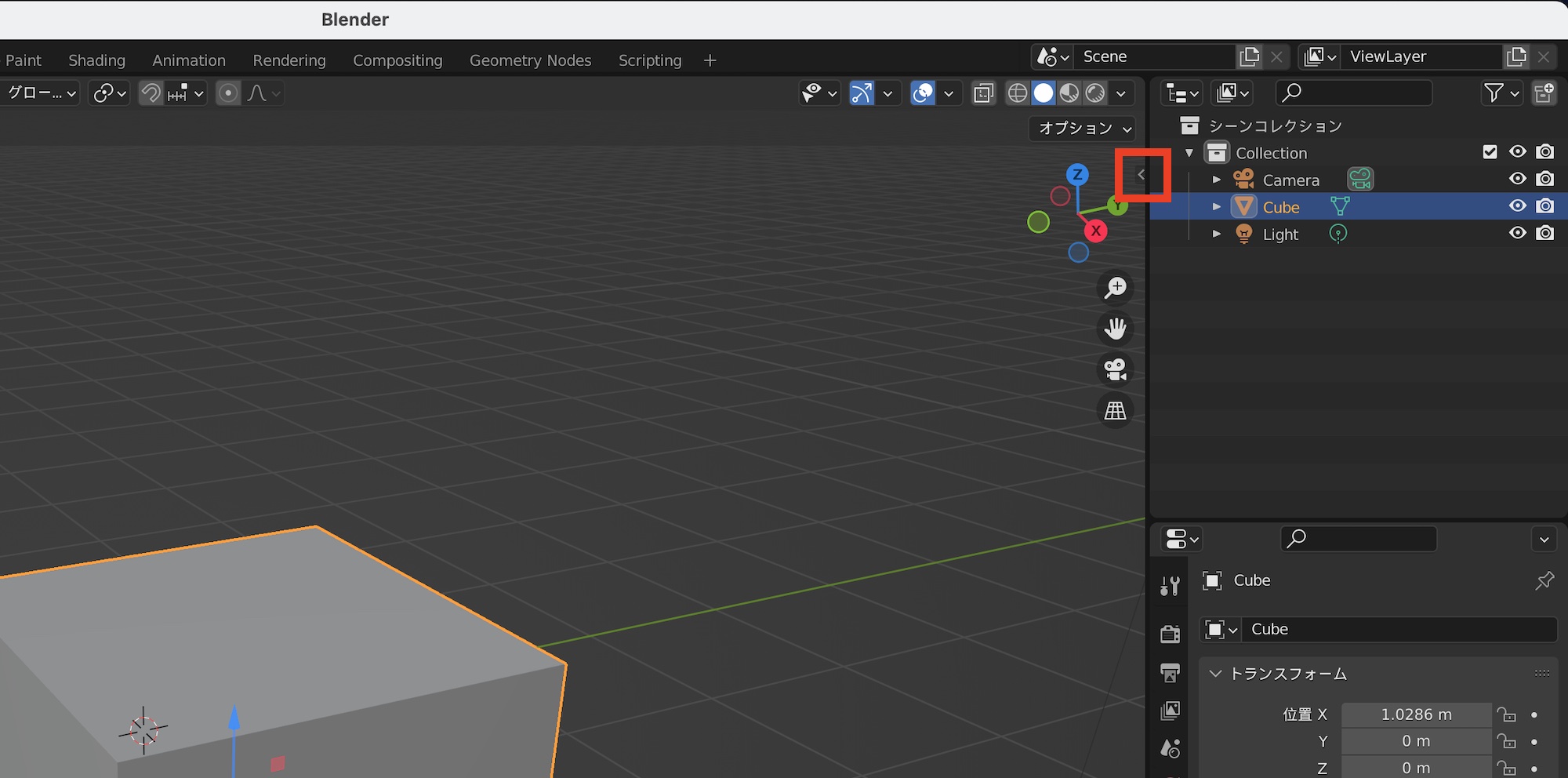The width and height of the screenshot is (1568, 778).
Task: Pin the Cube properties panel
Action: pos(1544,580)
